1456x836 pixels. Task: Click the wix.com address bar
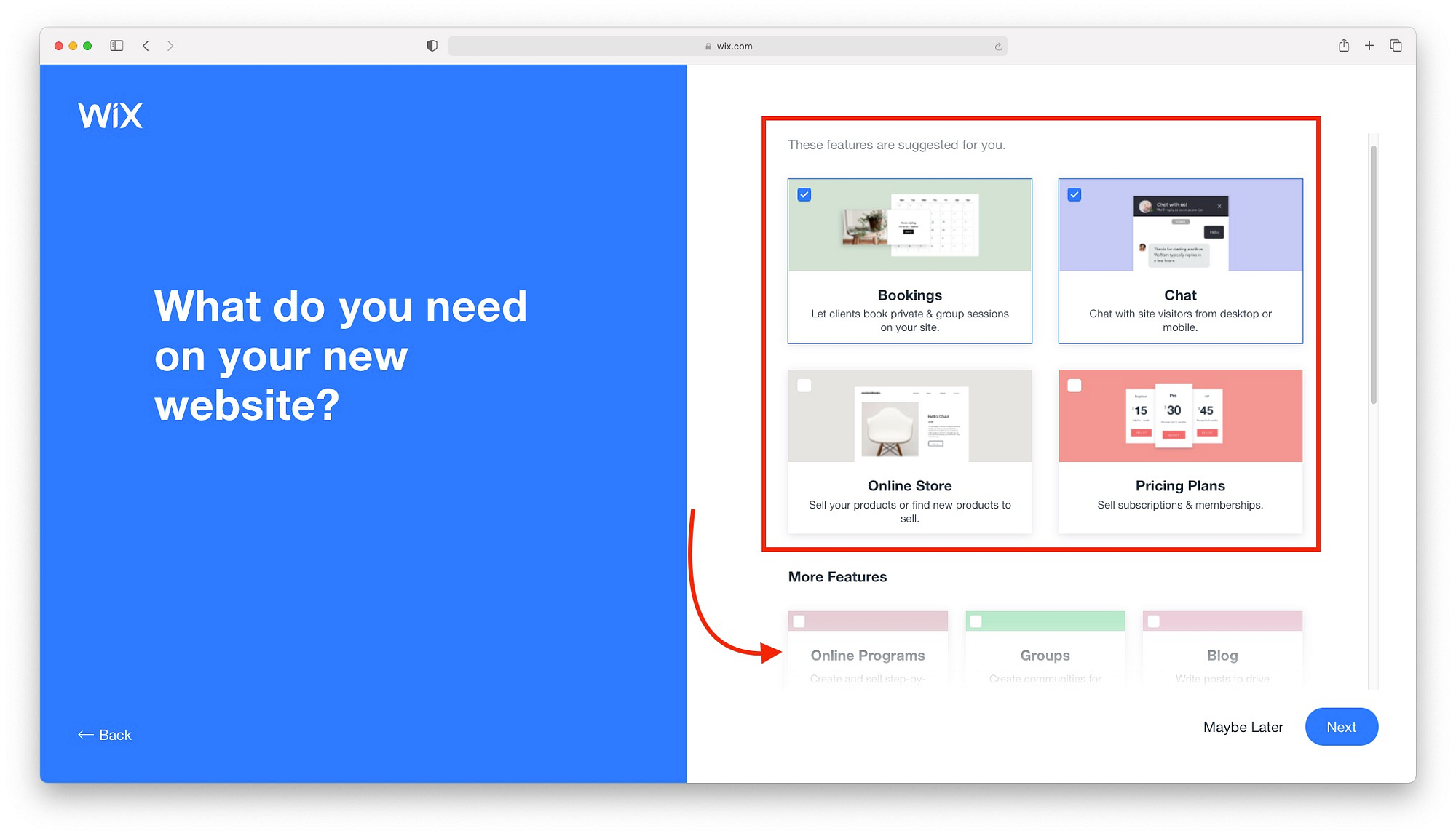tap(728, 46)
